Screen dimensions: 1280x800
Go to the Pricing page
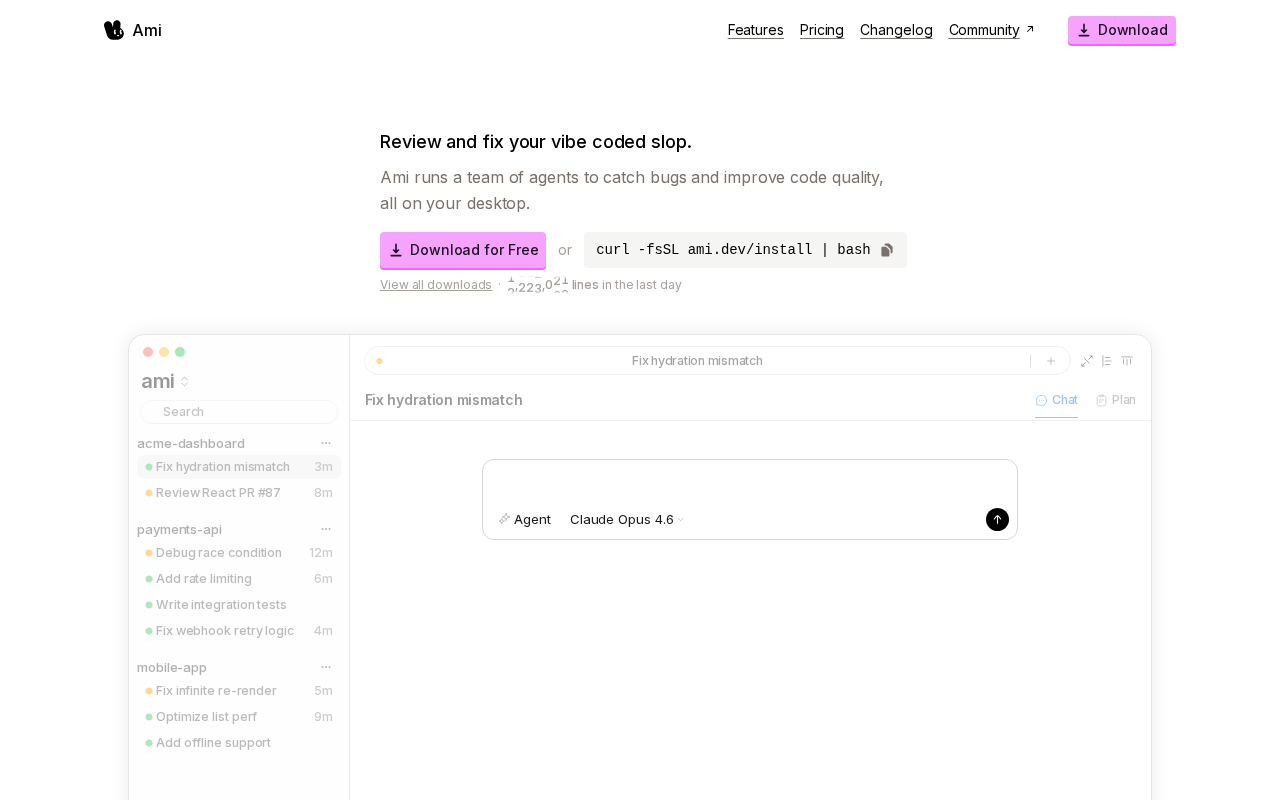click(x=822, y=30)
